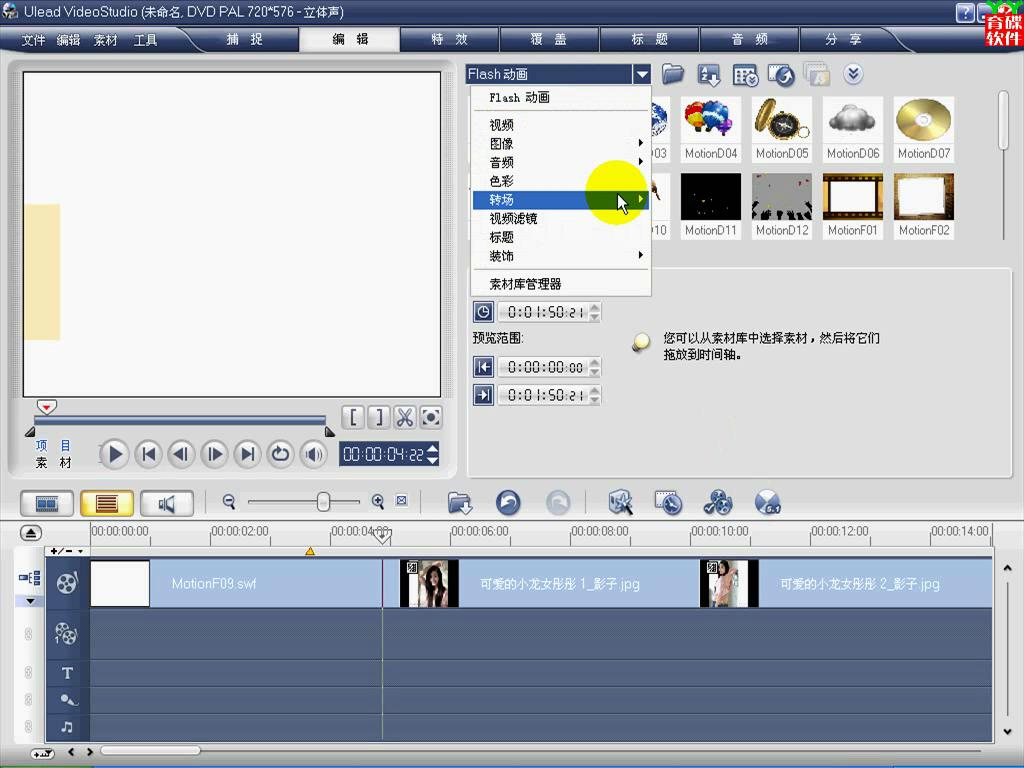Jump to start with Home button
This screenshot has width=1024, height=768.
click(148, 454)
